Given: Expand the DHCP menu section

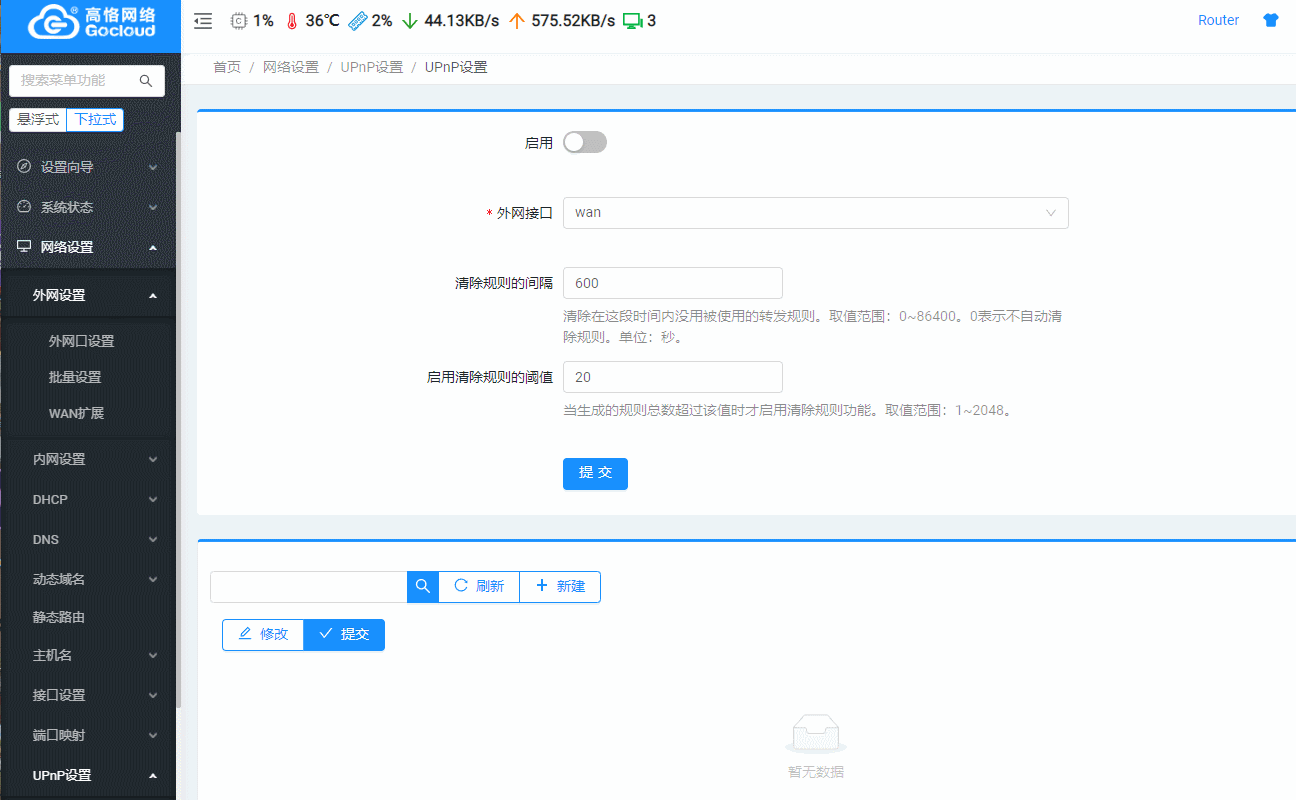Looking at the screenshot, I should click(x=88, y=499).
